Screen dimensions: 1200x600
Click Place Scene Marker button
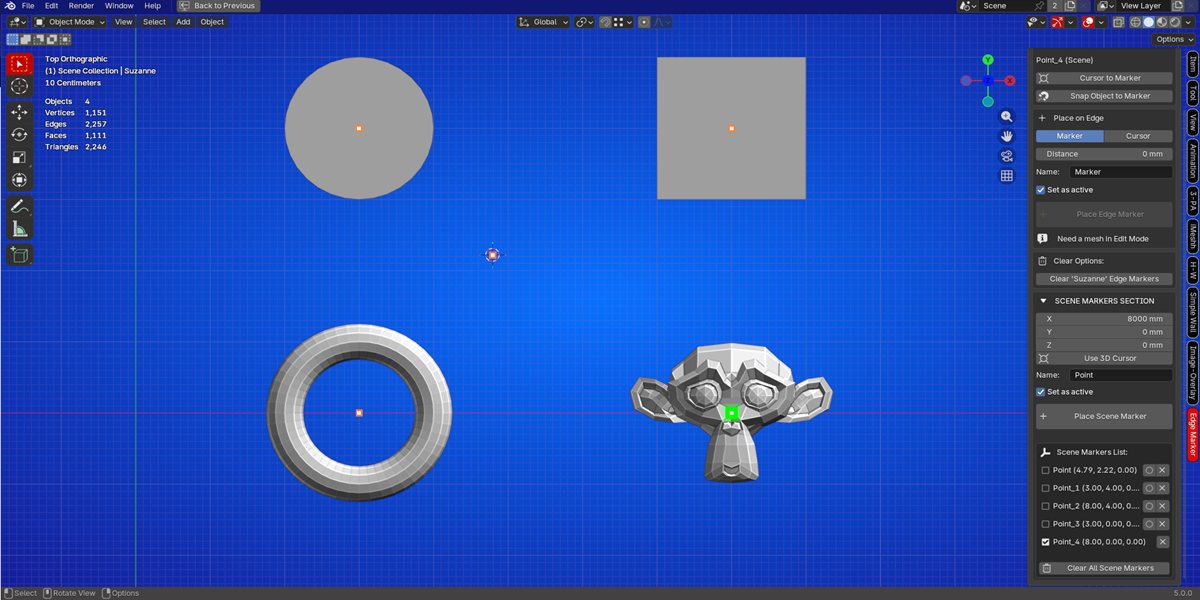1104,416
